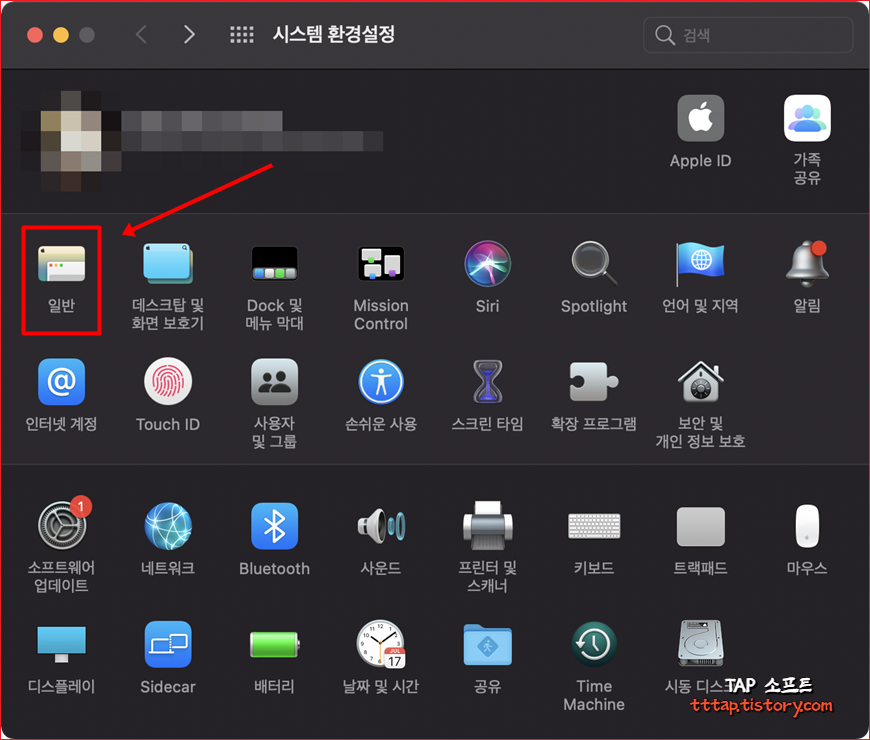
Task: Click the 검색 search field
Action: (x=748, y=35)
